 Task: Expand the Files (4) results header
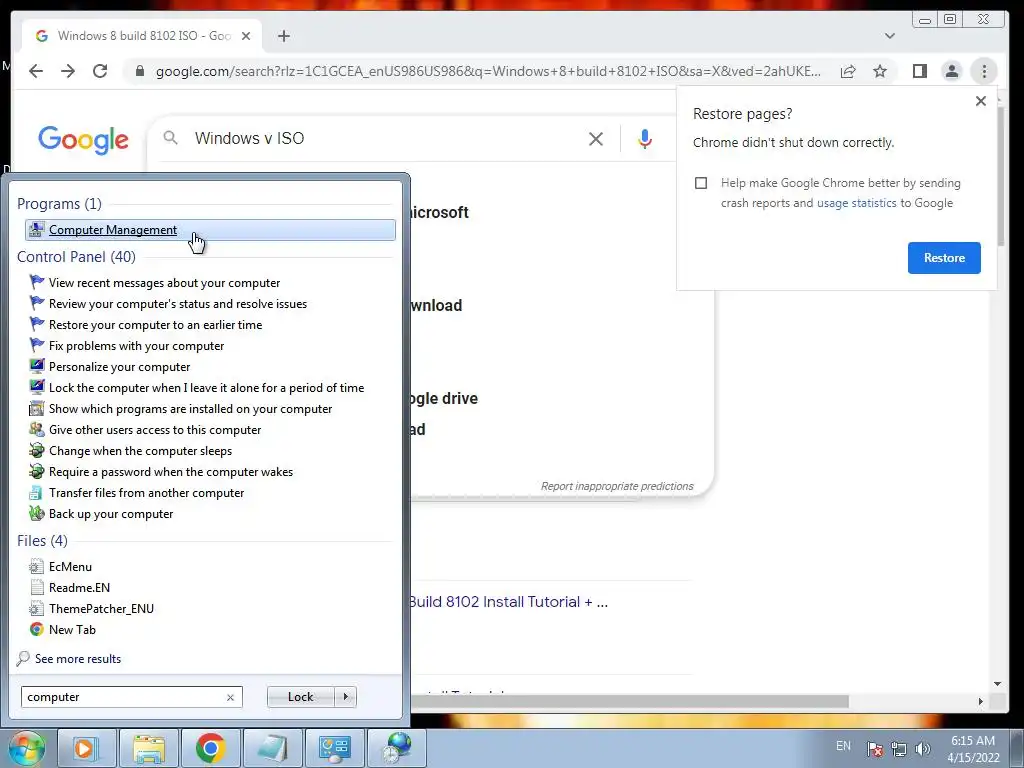(x=42, y=541)
